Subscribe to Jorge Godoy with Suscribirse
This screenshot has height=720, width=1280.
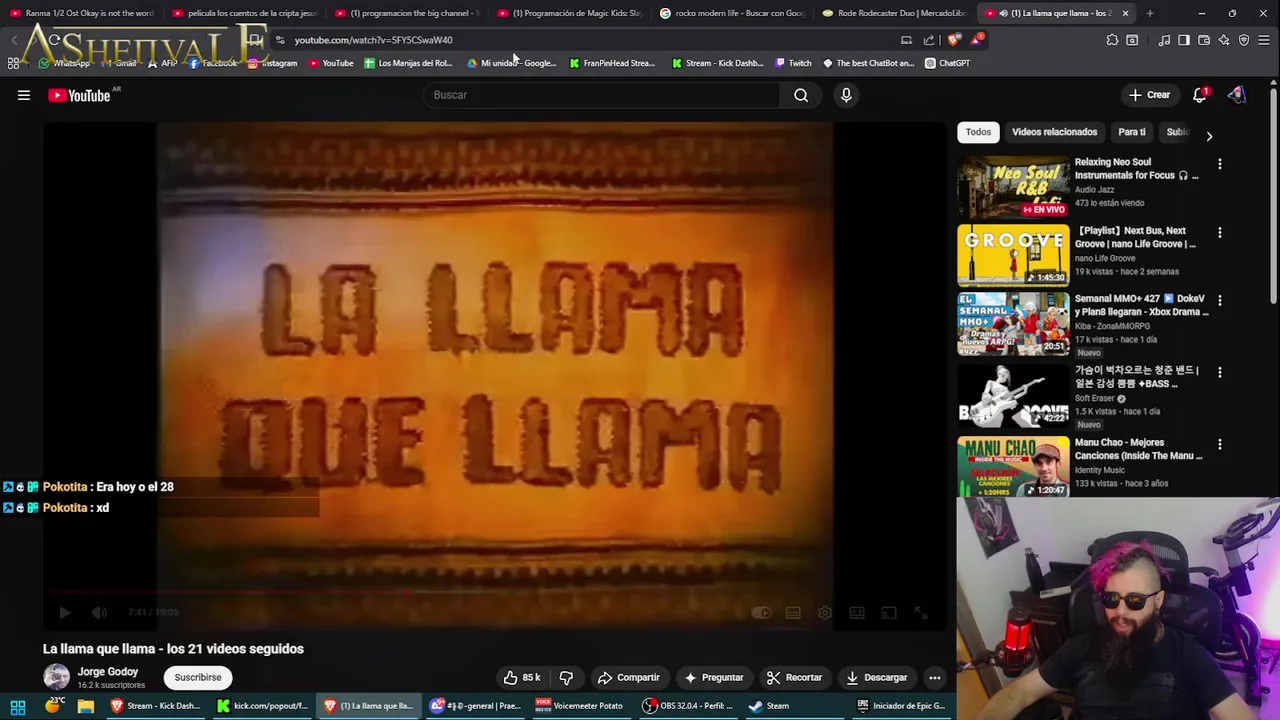pyautogui.click(x=198, y=677)
